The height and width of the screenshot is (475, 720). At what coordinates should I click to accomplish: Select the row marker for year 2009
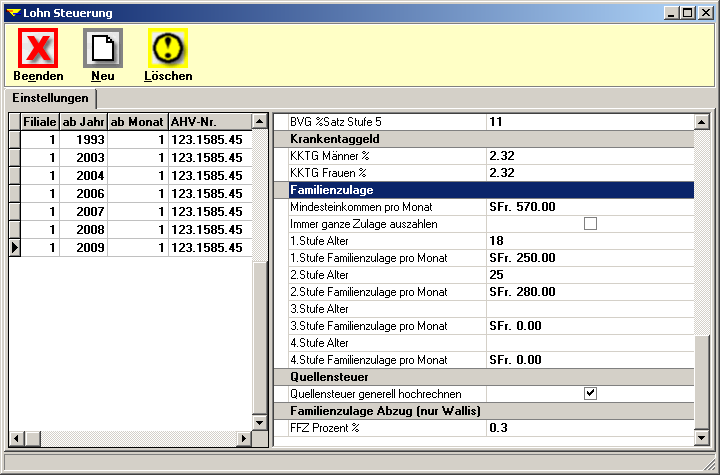coord(15,247)
